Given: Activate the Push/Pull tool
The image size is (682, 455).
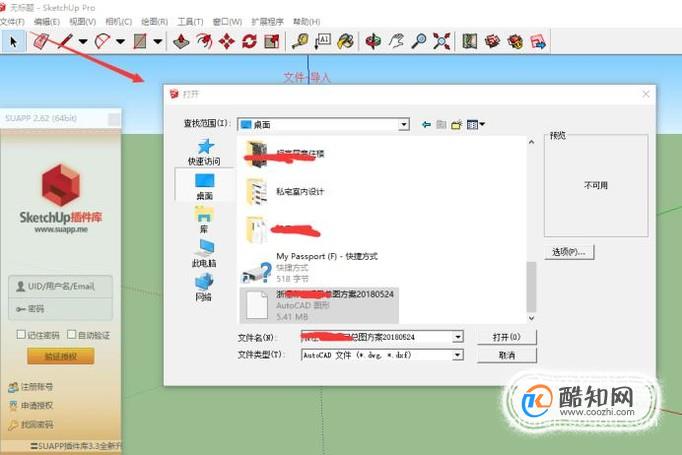Looking at the screenshot, I should [181, 42].
